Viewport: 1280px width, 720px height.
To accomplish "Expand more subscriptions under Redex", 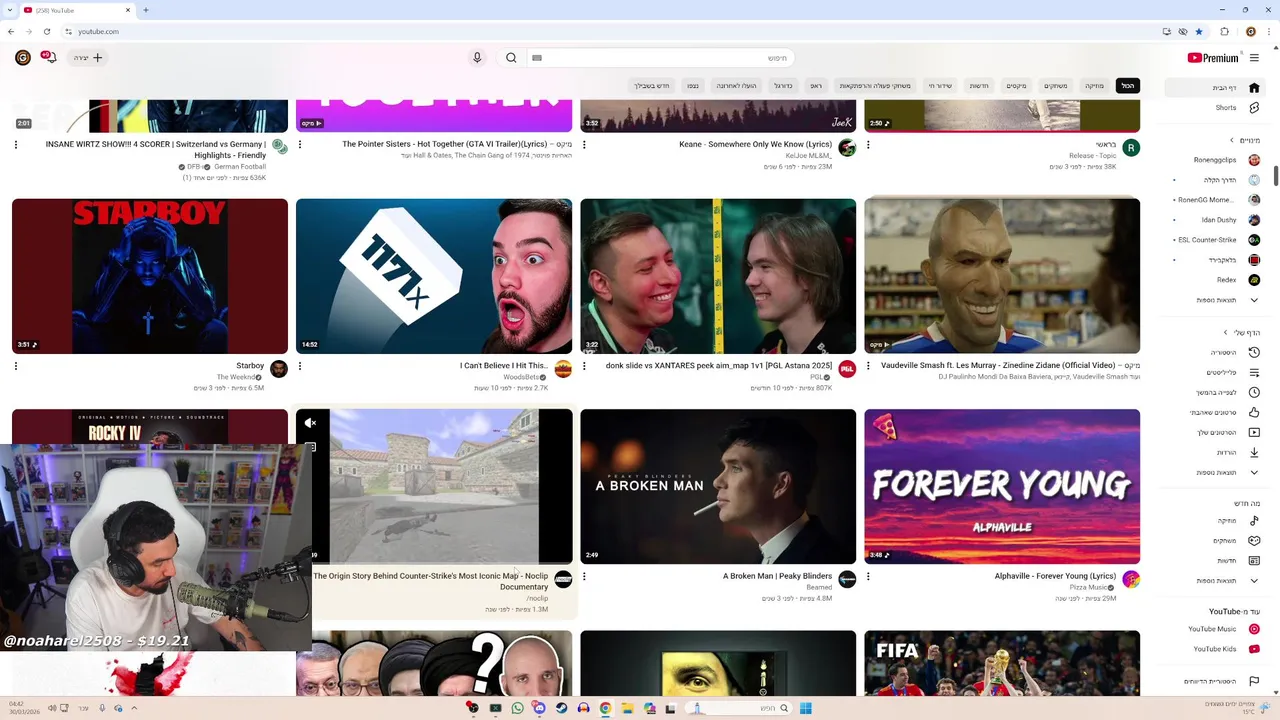I will tap(1216, 300).
